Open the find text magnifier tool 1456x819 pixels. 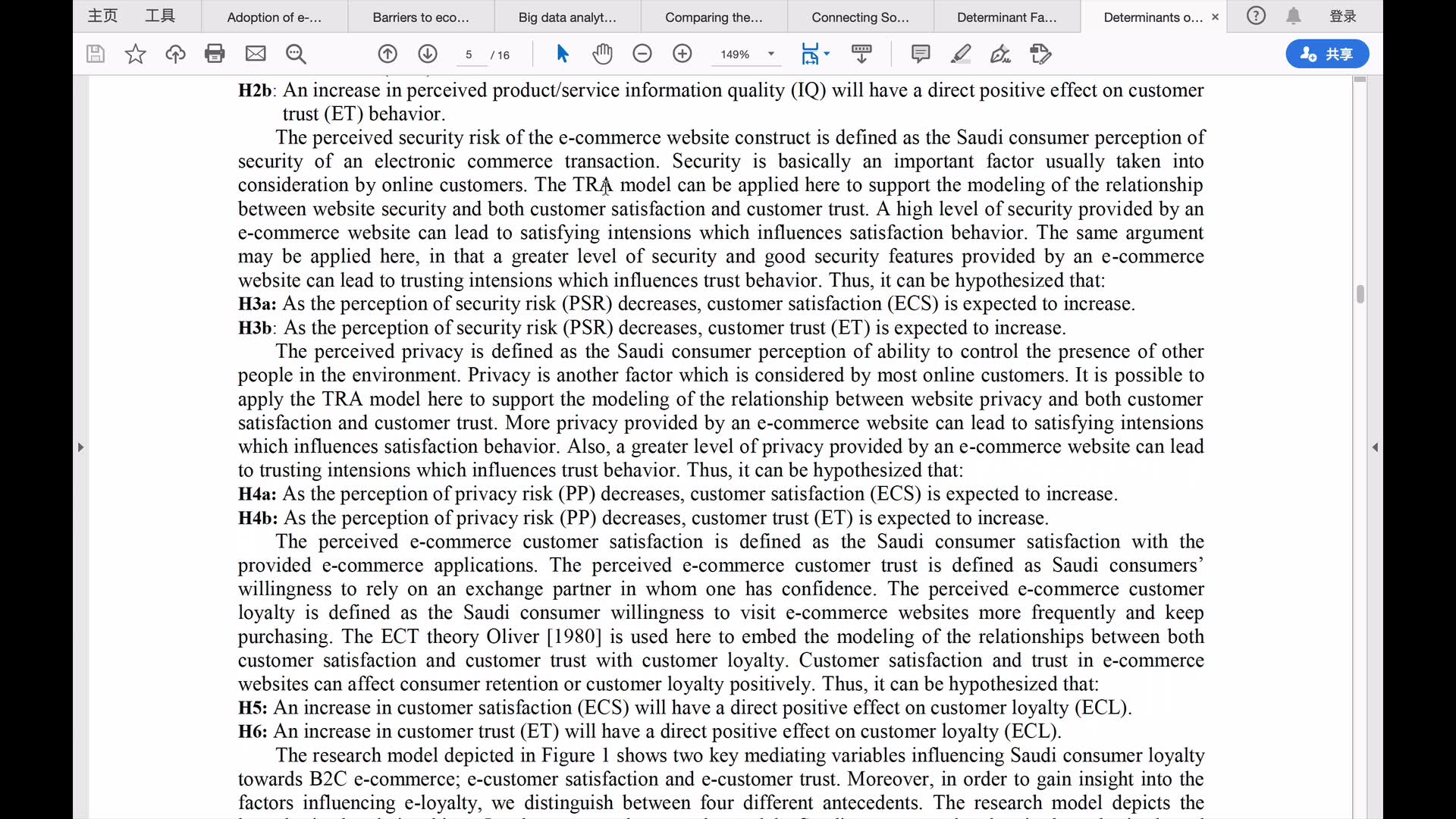(296, 54)
